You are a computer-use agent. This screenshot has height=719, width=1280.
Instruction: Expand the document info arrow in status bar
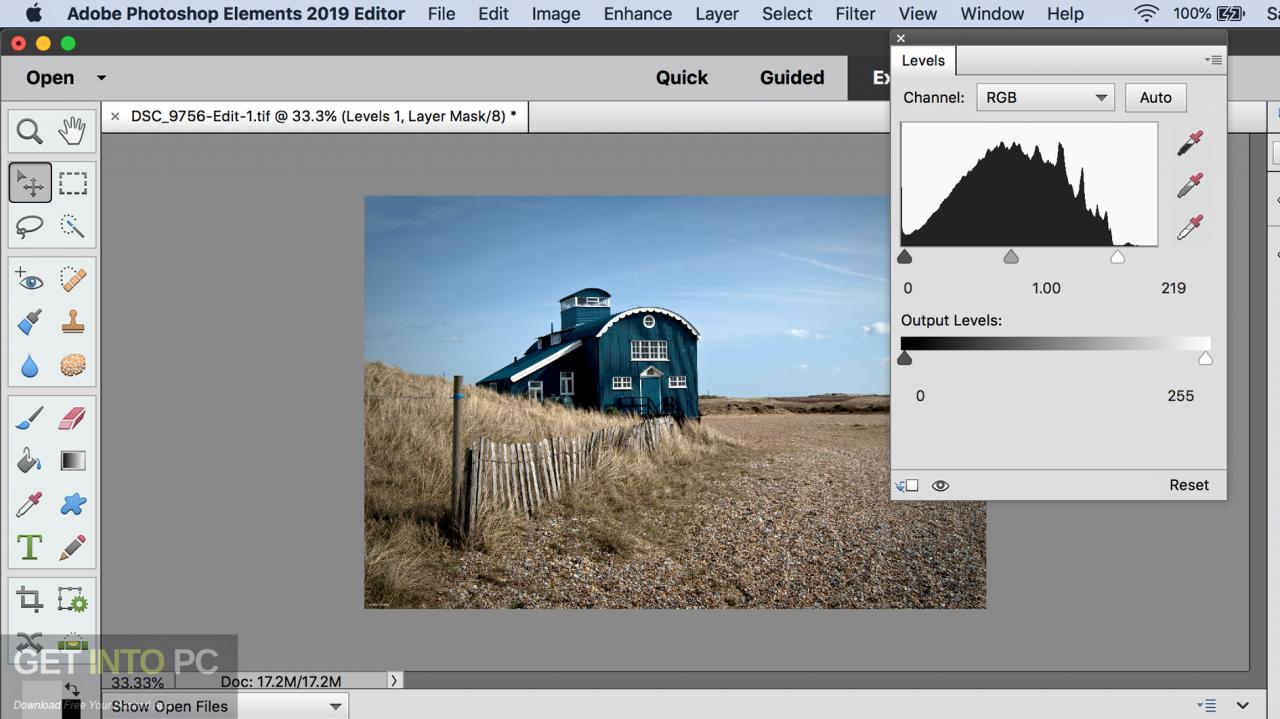pyautogui.click(x=394, y=681)
